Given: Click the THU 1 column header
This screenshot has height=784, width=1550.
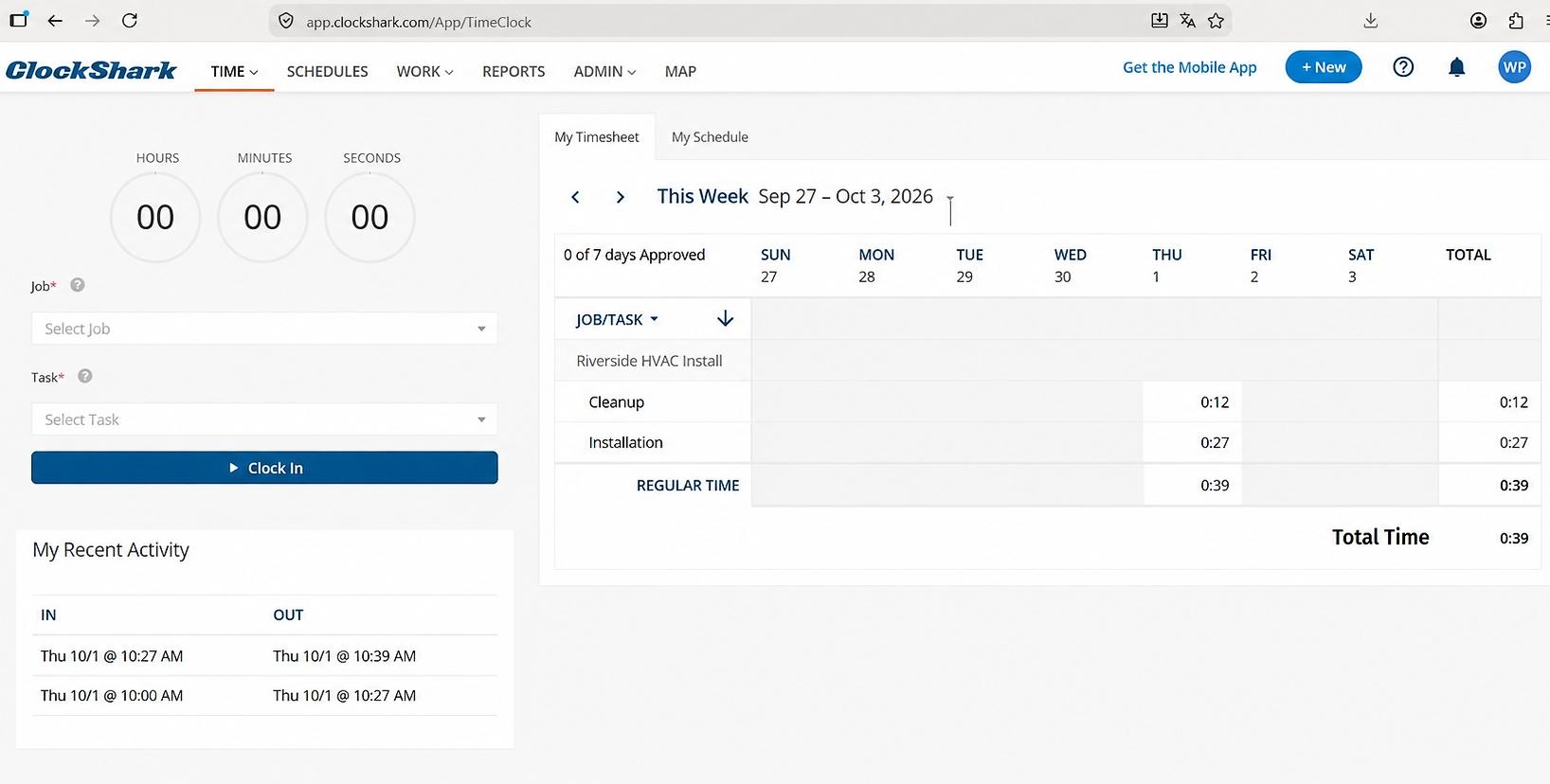Looking at the screenshot, I should (x=1166, y=266).
